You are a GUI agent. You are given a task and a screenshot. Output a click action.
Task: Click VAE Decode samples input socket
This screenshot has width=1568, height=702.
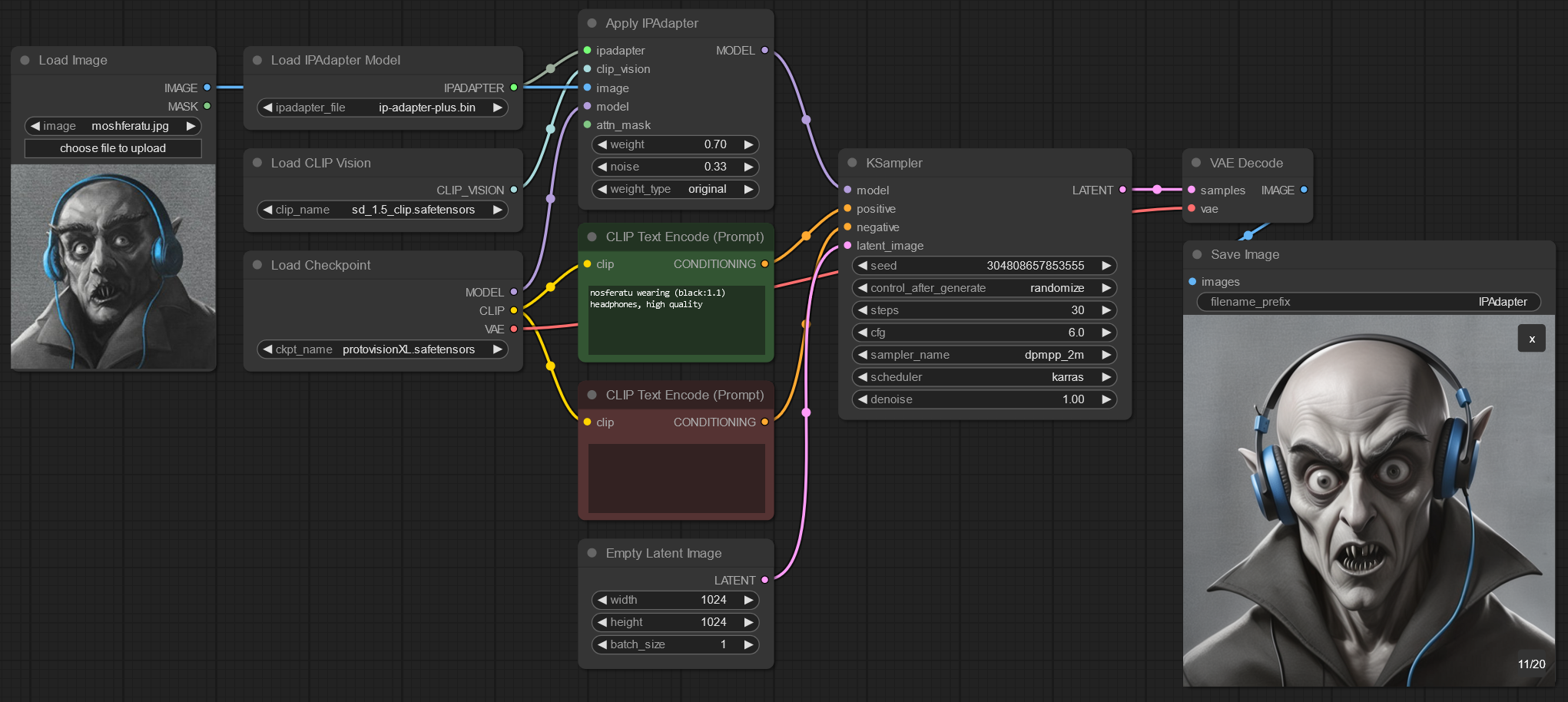point(1192,190)
